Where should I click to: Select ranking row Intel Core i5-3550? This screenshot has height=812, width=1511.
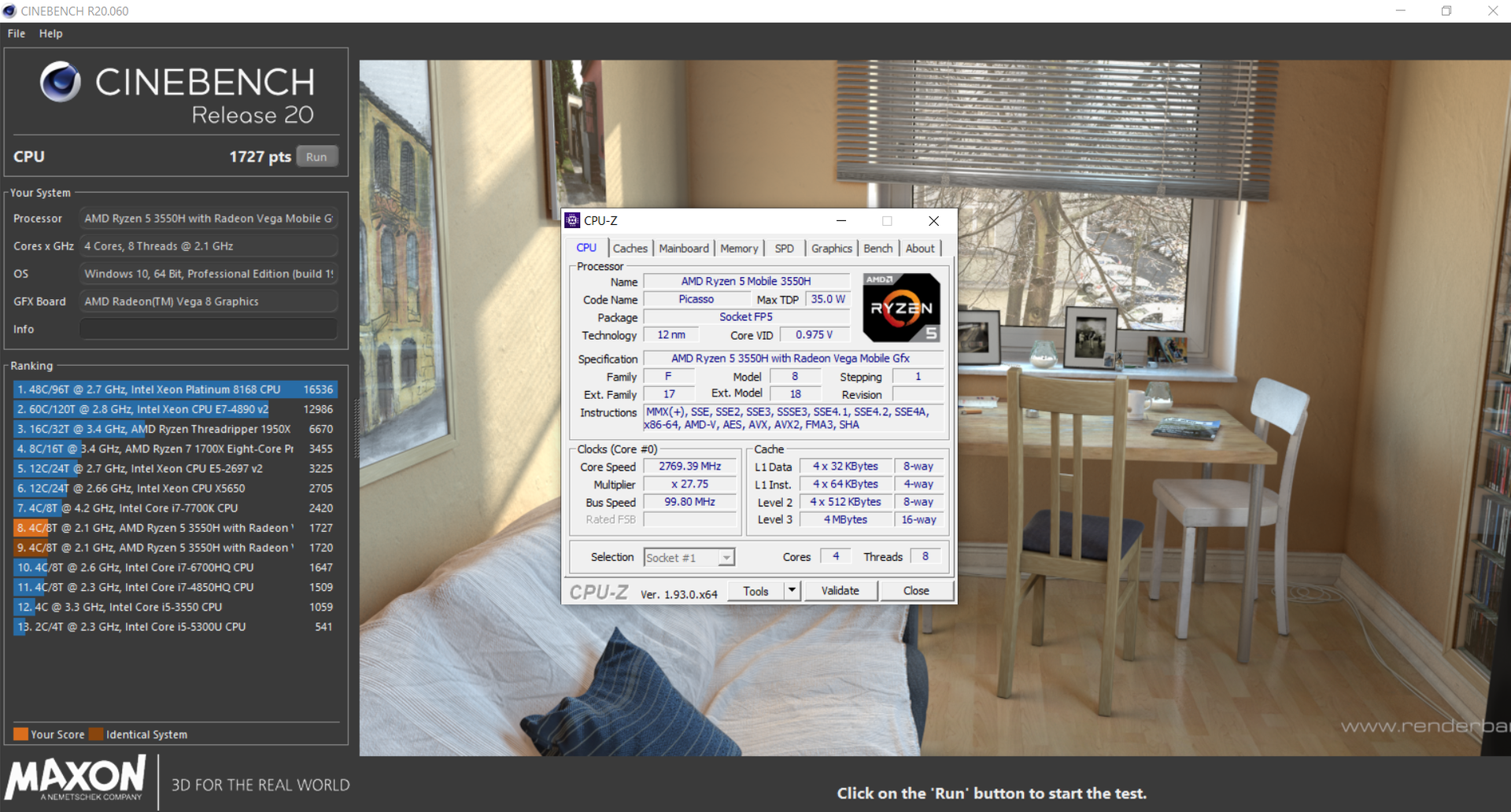[175, 607]
